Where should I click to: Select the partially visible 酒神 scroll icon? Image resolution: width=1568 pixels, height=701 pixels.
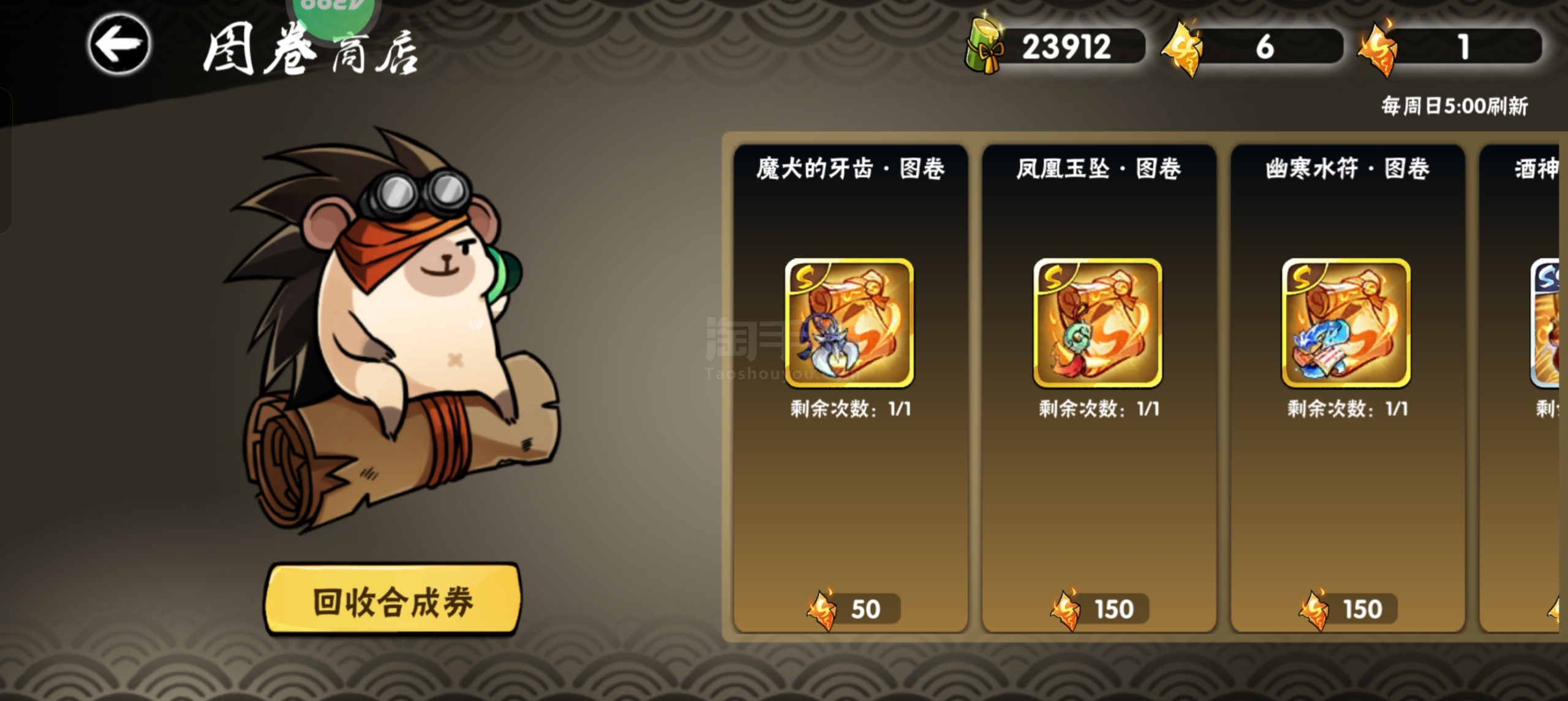click(1545, 323)
